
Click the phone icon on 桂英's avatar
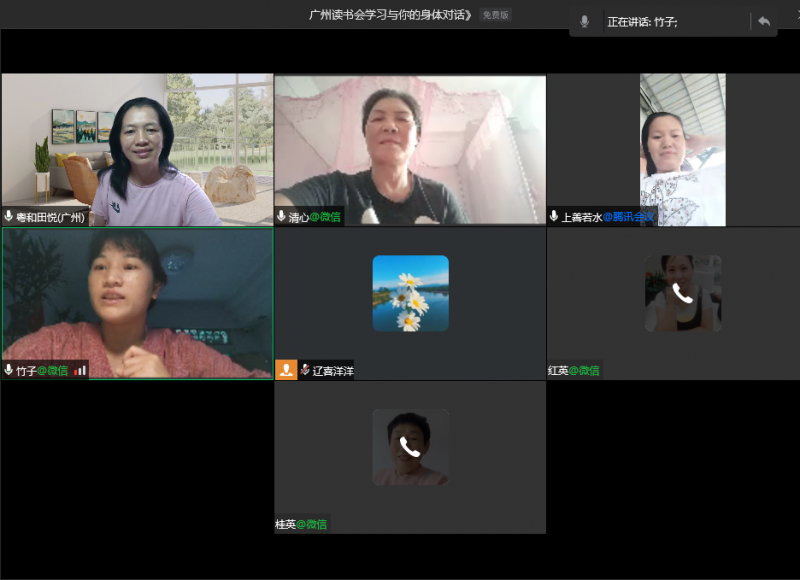(410, 447)
